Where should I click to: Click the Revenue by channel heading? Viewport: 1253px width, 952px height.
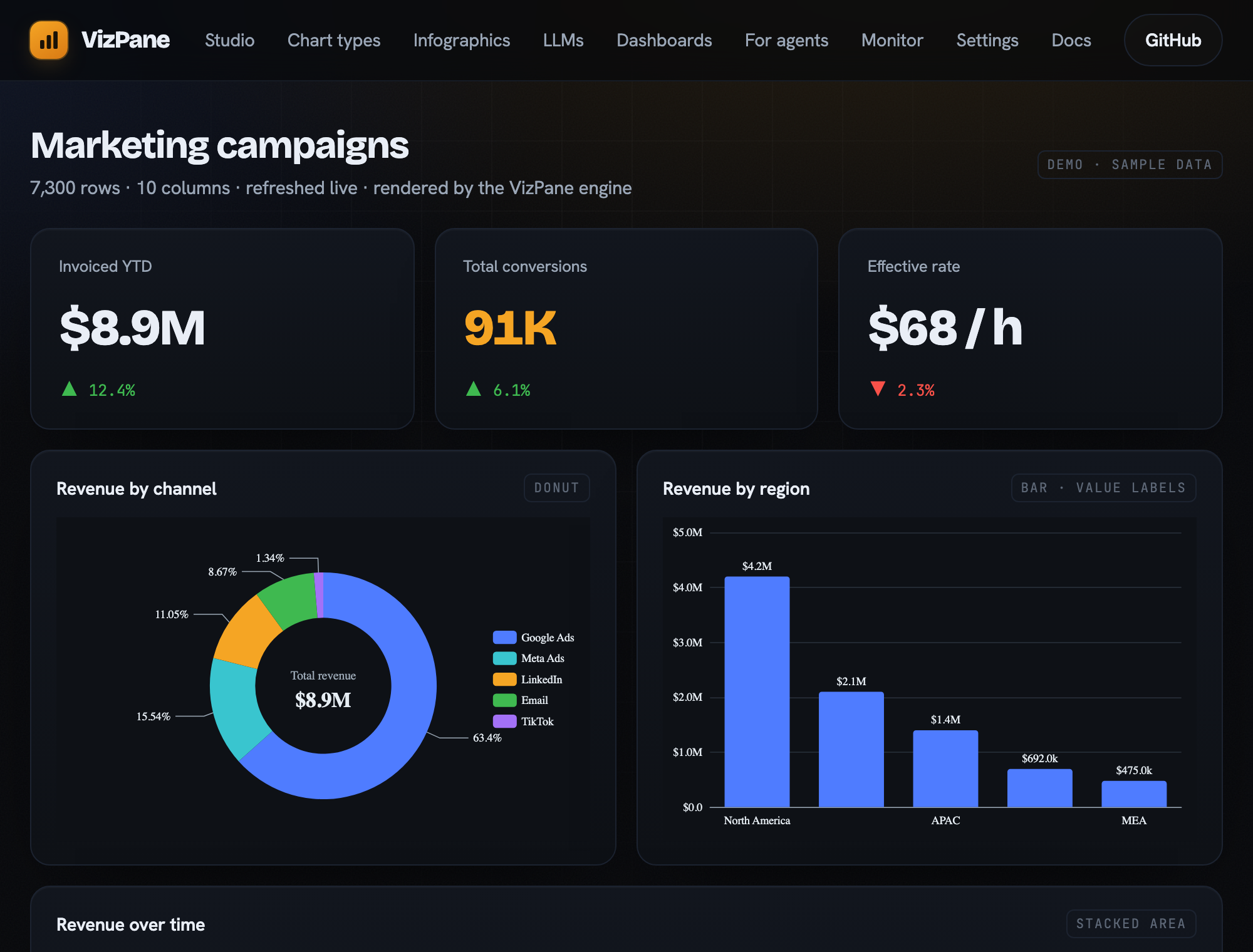point(137,489)
